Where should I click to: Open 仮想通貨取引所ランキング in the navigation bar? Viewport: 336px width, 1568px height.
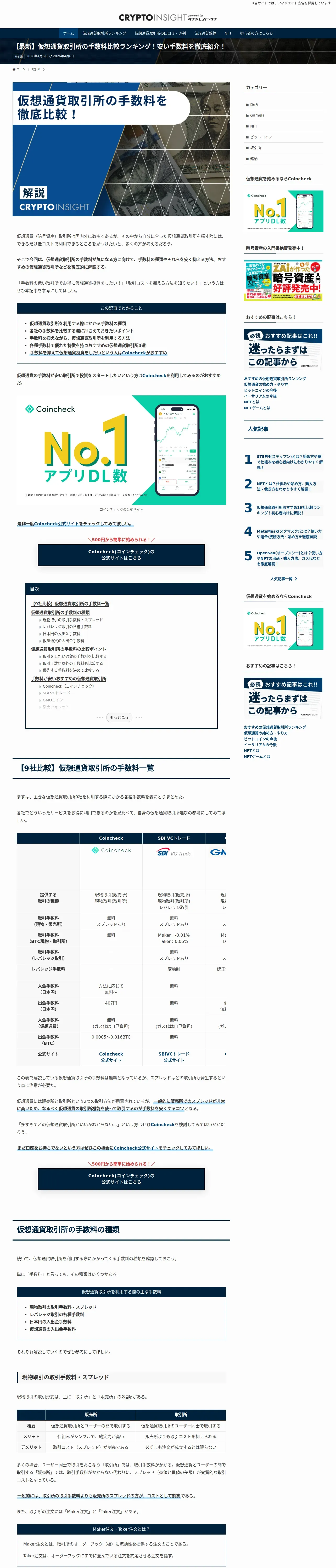(104, 33)
